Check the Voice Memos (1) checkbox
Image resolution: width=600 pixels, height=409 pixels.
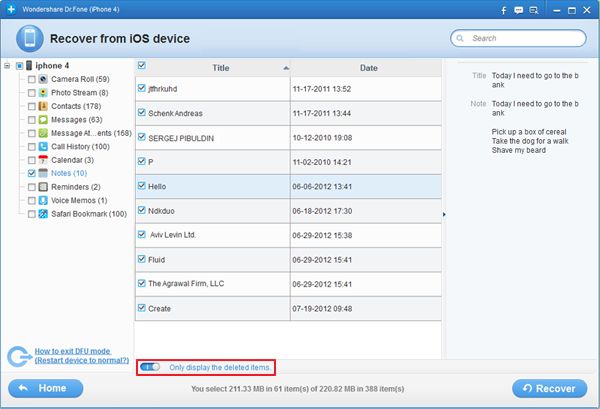32,200
